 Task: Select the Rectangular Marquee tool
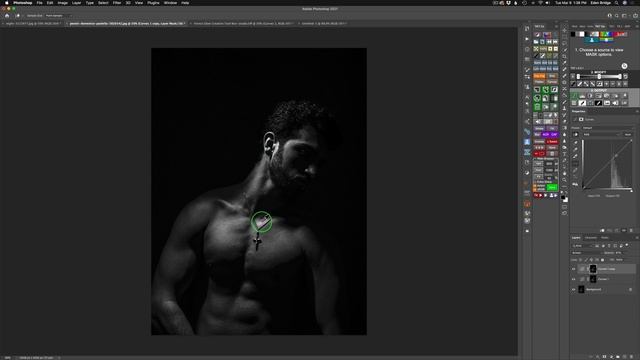coord(564,37)
